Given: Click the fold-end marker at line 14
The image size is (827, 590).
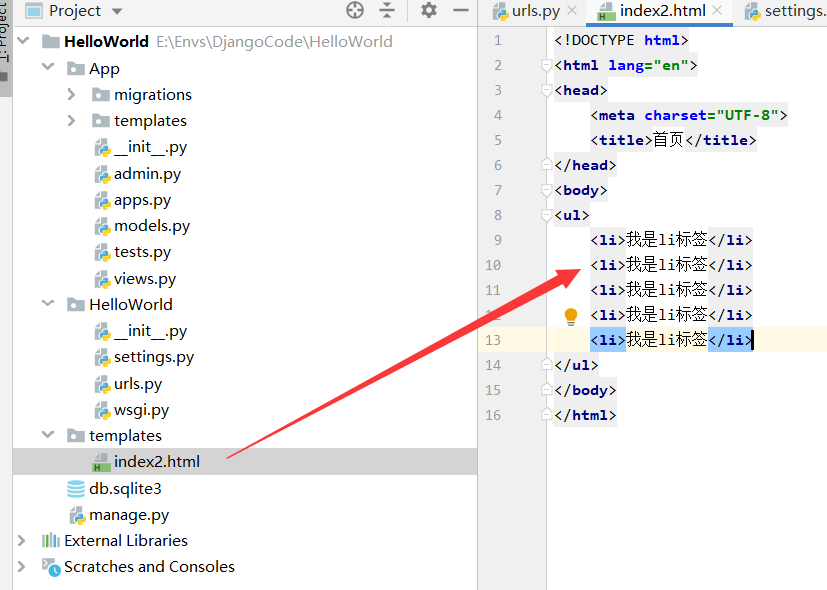Looking at the screenshot, I should [546, 365].
